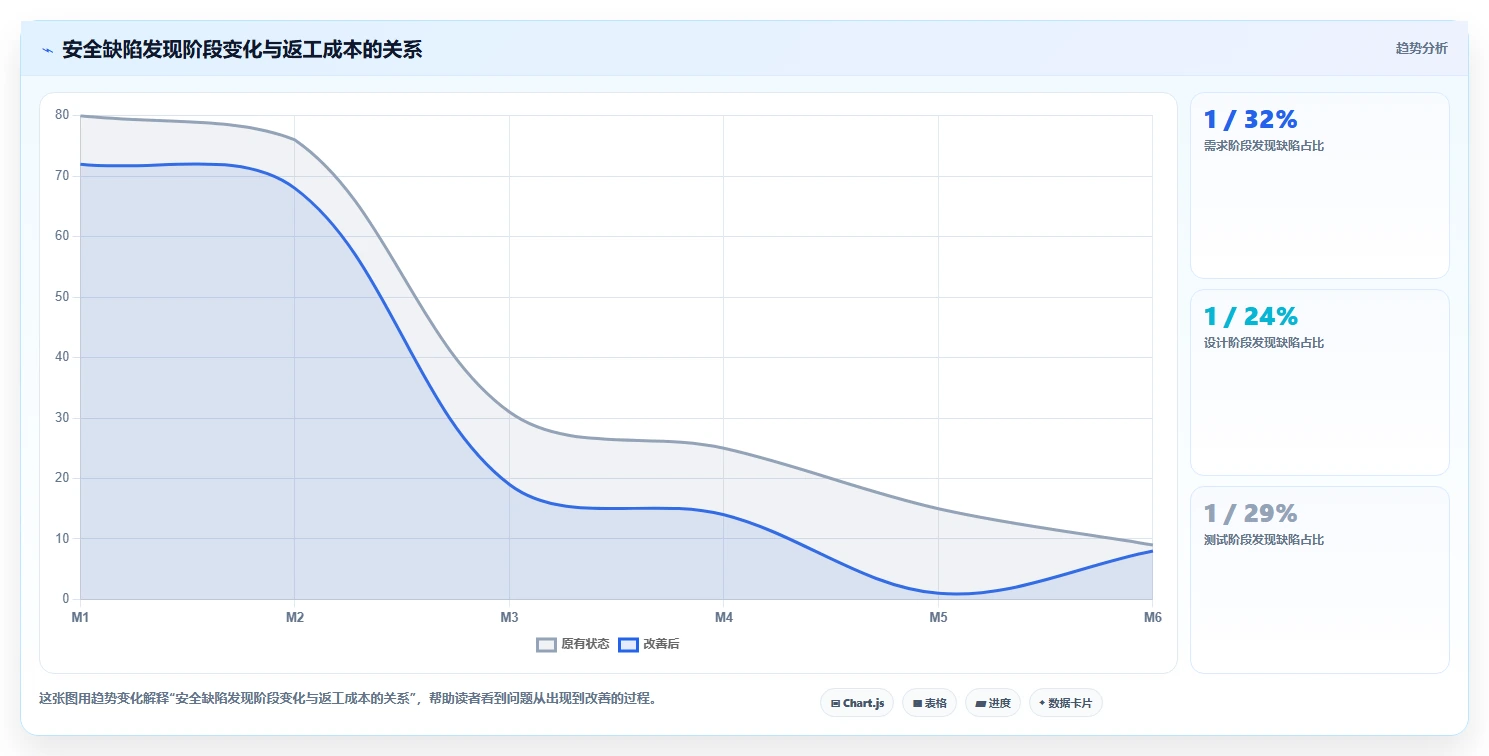Click the lightning icon beside the title
The width and height of the screenshot is (1489, 756).
pos(48,50)
